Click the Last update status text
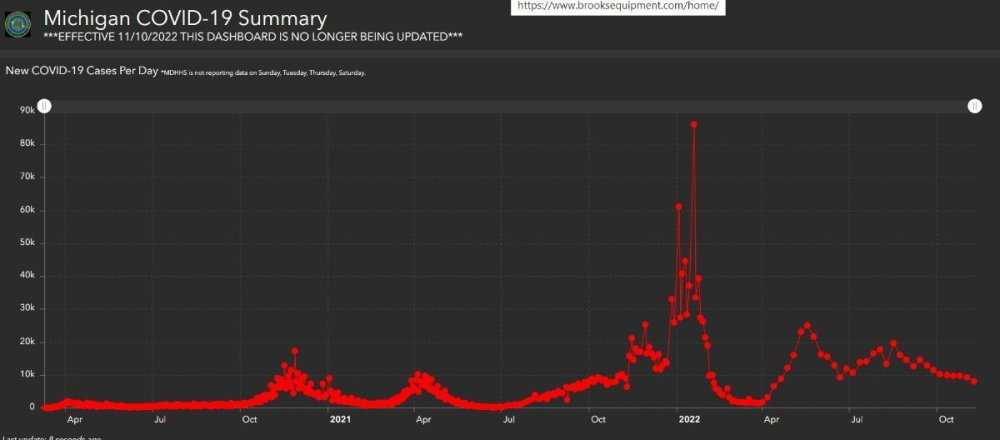 50,437
